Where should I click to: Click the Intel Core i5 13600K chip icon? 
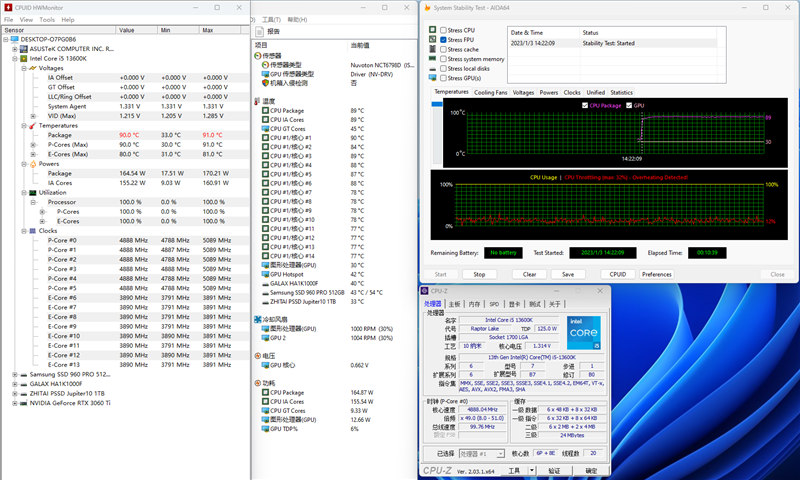click(x=24, y=58)
